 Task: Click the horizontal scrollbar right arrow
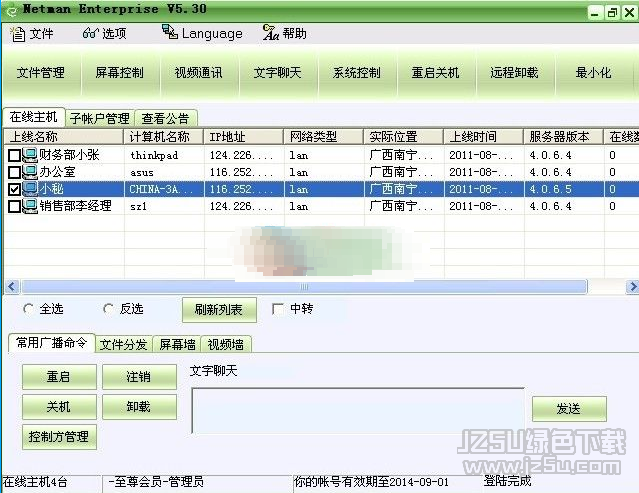(632, 287)
